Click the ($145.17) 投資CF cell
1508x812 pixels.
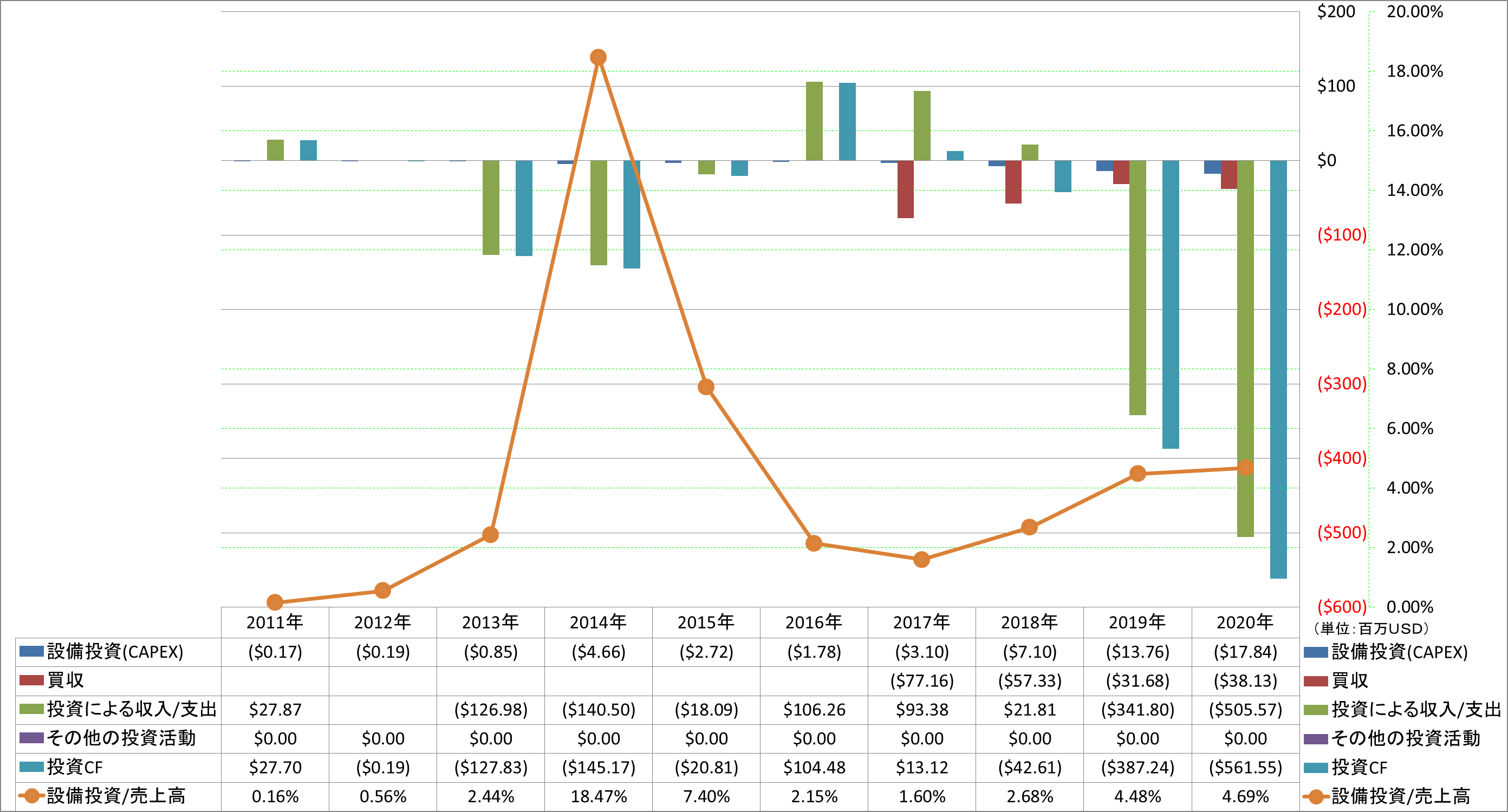(x=599, y=767)
